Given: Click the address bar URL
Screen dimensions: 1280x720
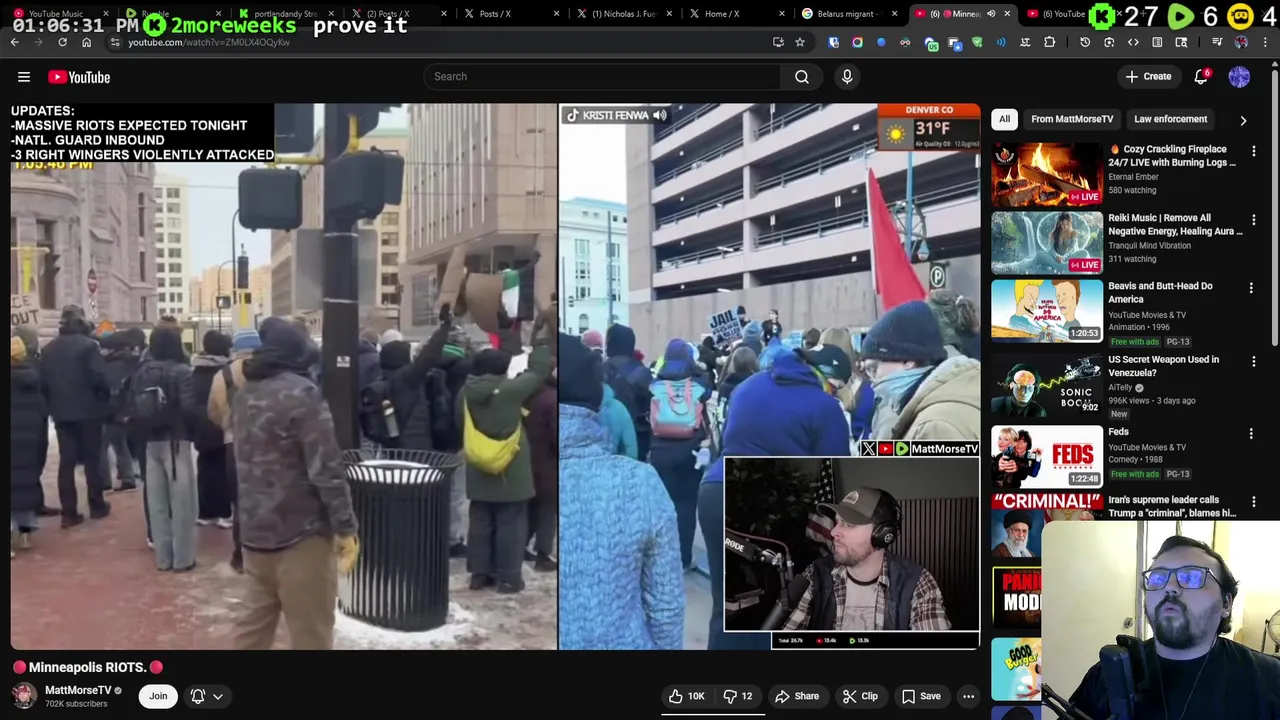Looking at the screenshot, I should (209, 43).
